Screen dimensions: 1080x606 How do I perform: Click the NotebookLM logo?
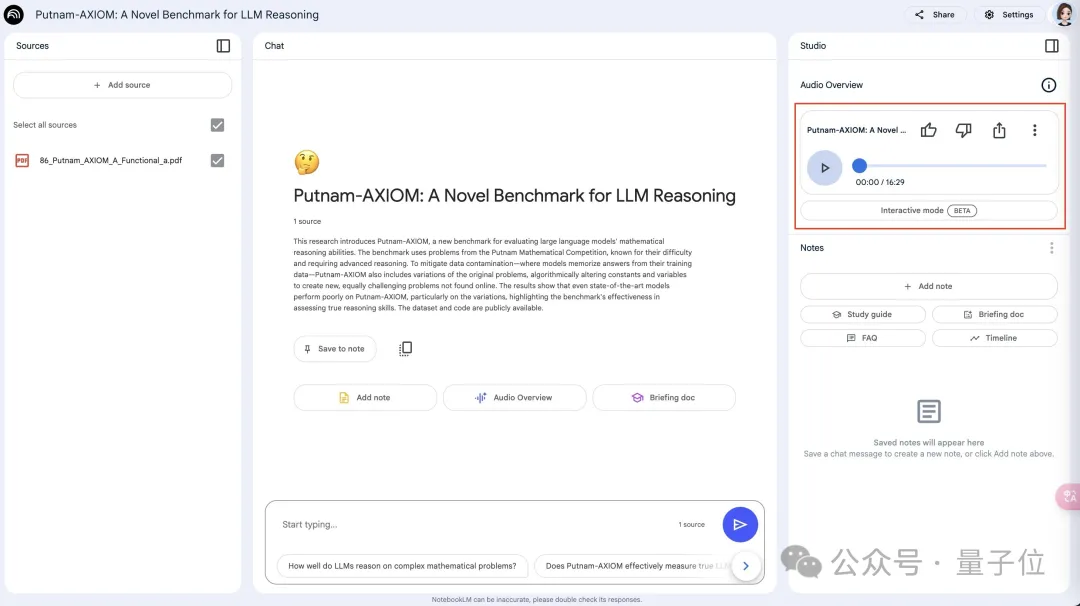(14, 15)
